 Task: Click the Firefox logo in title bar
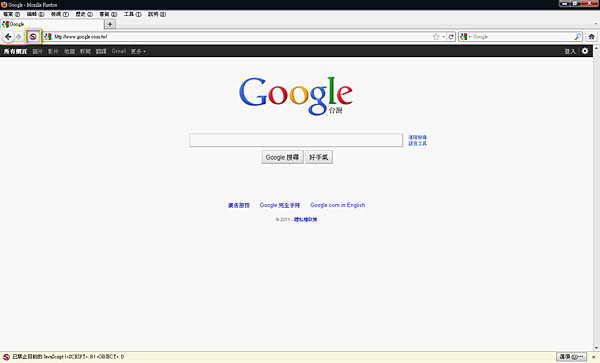(x=4, y=5)
